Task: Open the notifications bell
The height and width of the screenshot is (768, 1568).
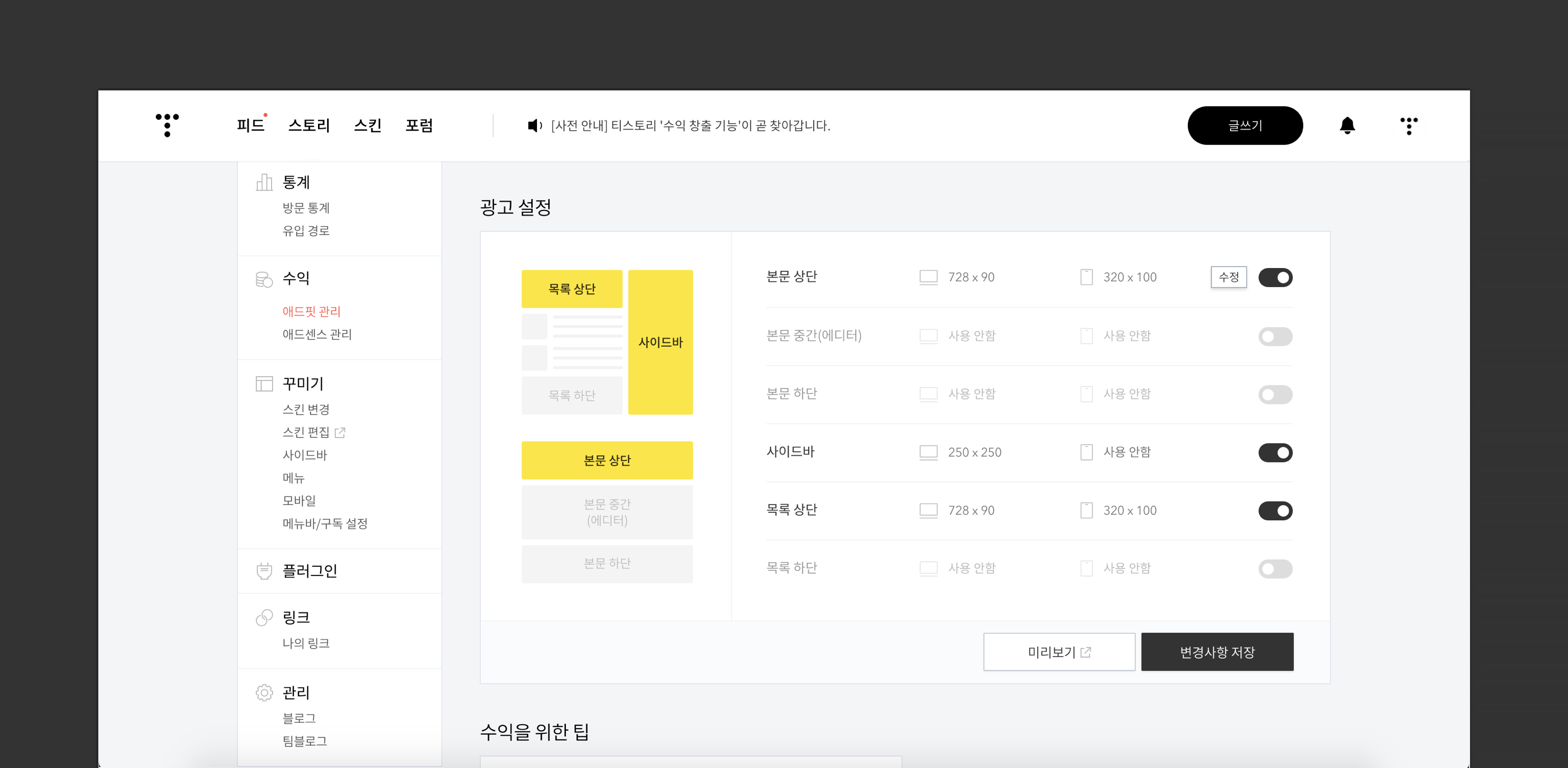Action: pyautogui.click(x=1347, y=126)
